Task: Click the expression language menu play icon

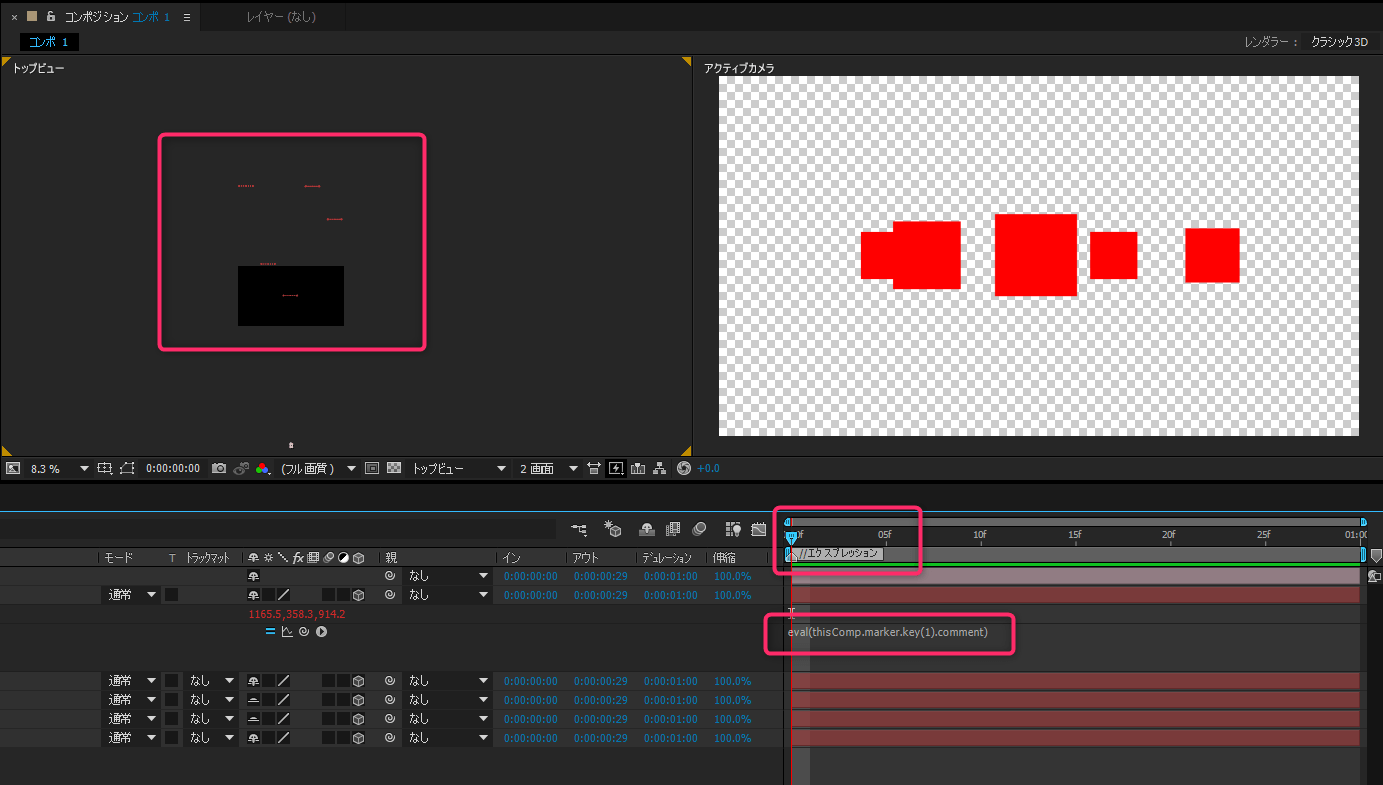Action: tap(322, 632)
